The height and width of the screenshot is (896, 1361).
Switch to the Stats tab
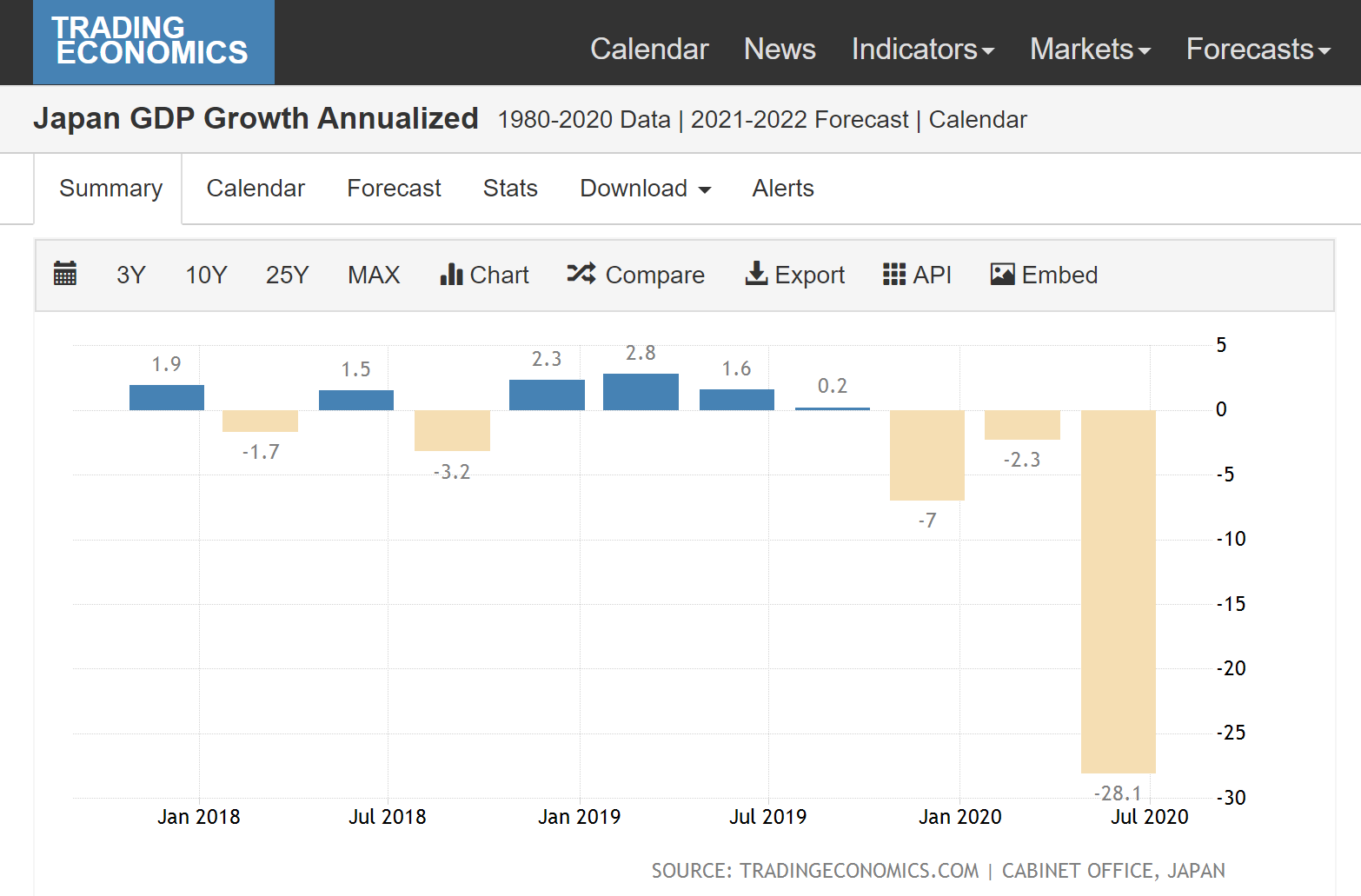510,189
